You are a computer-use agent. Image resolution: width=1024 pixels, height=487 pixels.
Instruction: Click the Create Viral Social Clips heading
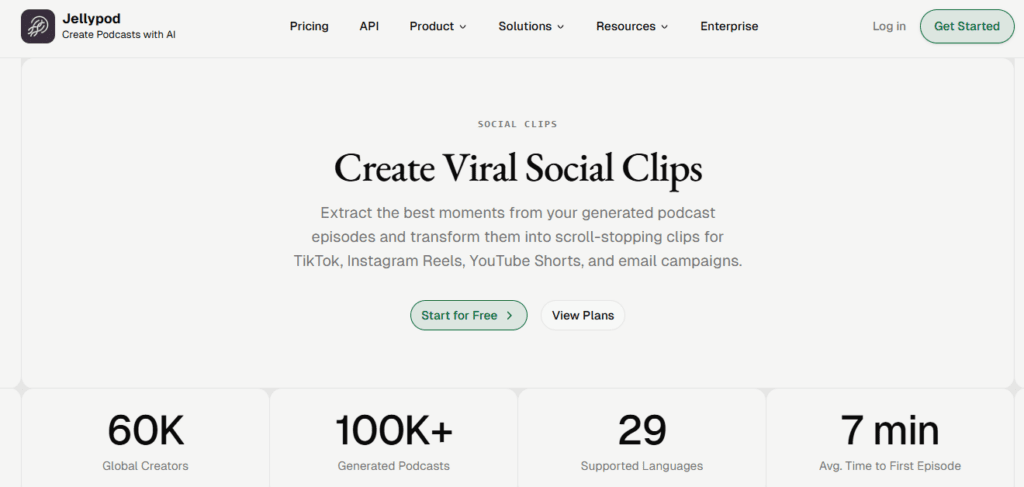518,168
